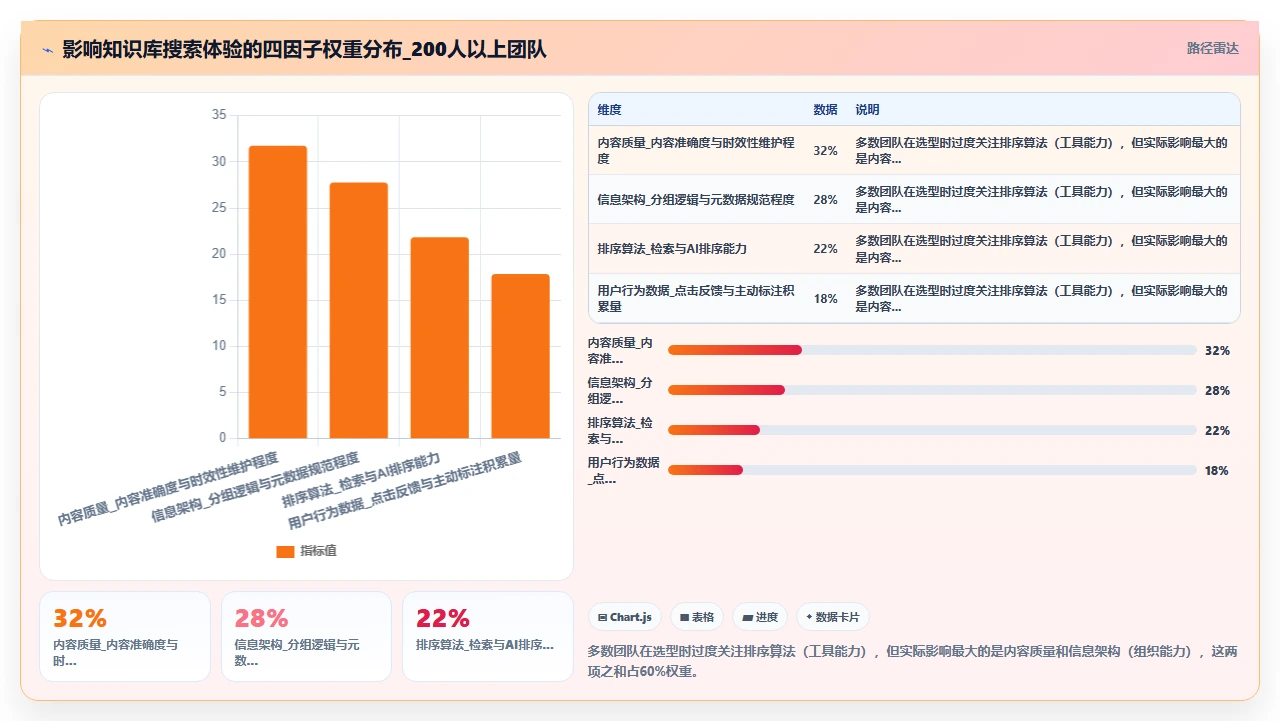The image size is (1280, 721).
Task: Select table row 信息架构_分组逻辑与元数据规范程度
Action: 914,199
